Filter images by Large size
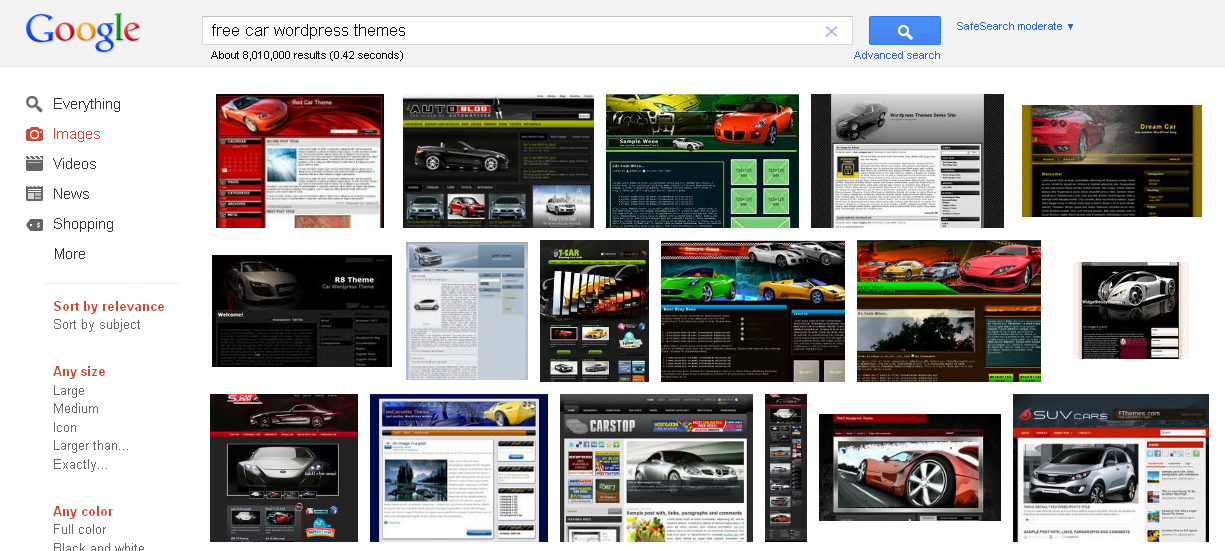1225x551 pixels. pos(69,391)
